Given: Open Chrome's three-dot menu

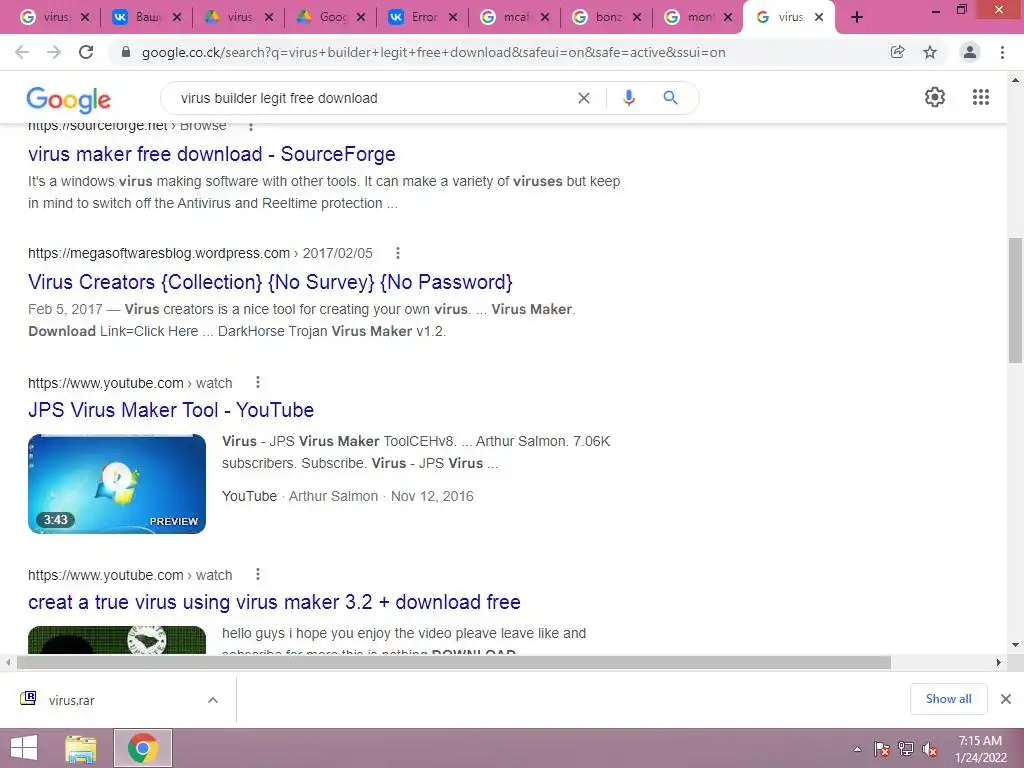Looking at the screenshot, I should [x=1002, y=52].
